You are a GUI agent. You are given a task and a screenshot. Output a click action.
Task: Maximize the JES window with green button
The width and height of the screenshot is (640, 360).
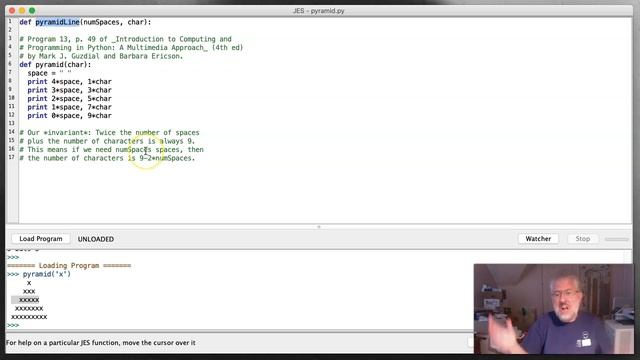pos(32,11)
